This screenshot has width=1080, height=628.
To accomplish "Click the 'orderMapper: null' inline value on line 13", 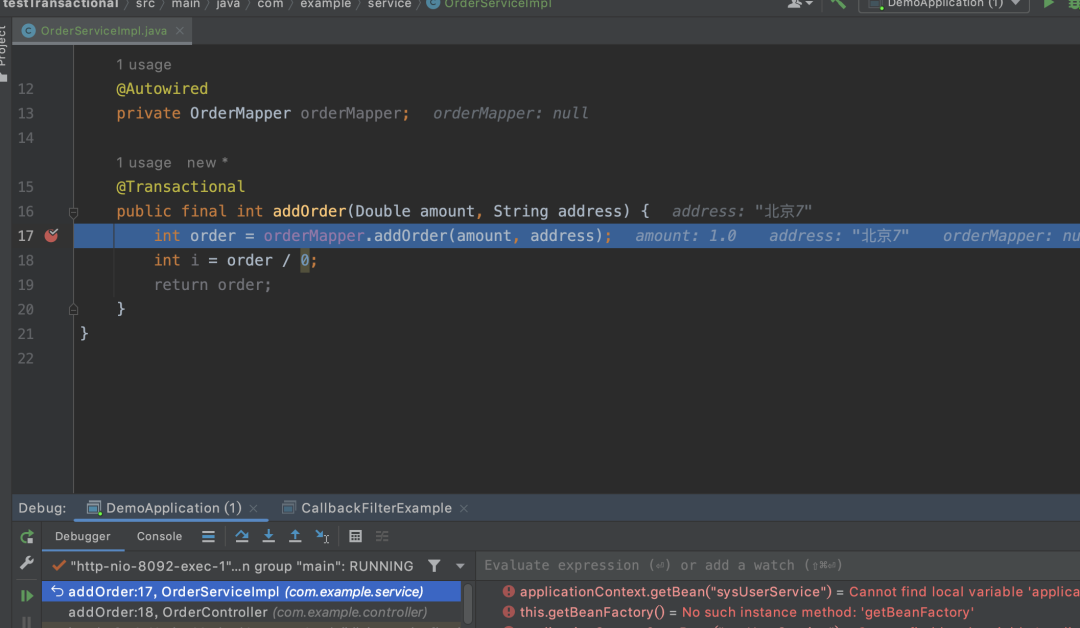I will point(510,113).
